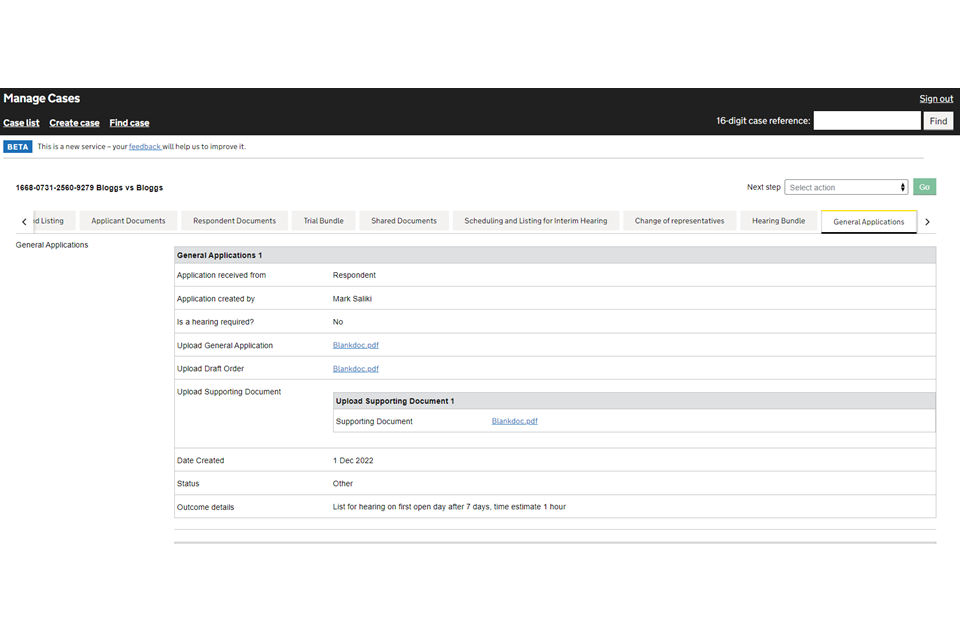Viewport: 960px width, 640px height.
Task: Open the Hearing Bundle tab
Action: (x=778, y=221)
